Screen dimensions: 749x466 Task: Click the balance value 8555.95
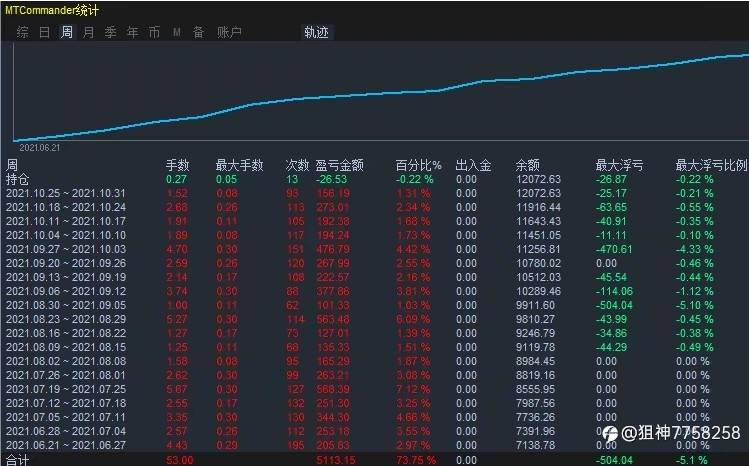pyautogui.click(x=535, y=389)
